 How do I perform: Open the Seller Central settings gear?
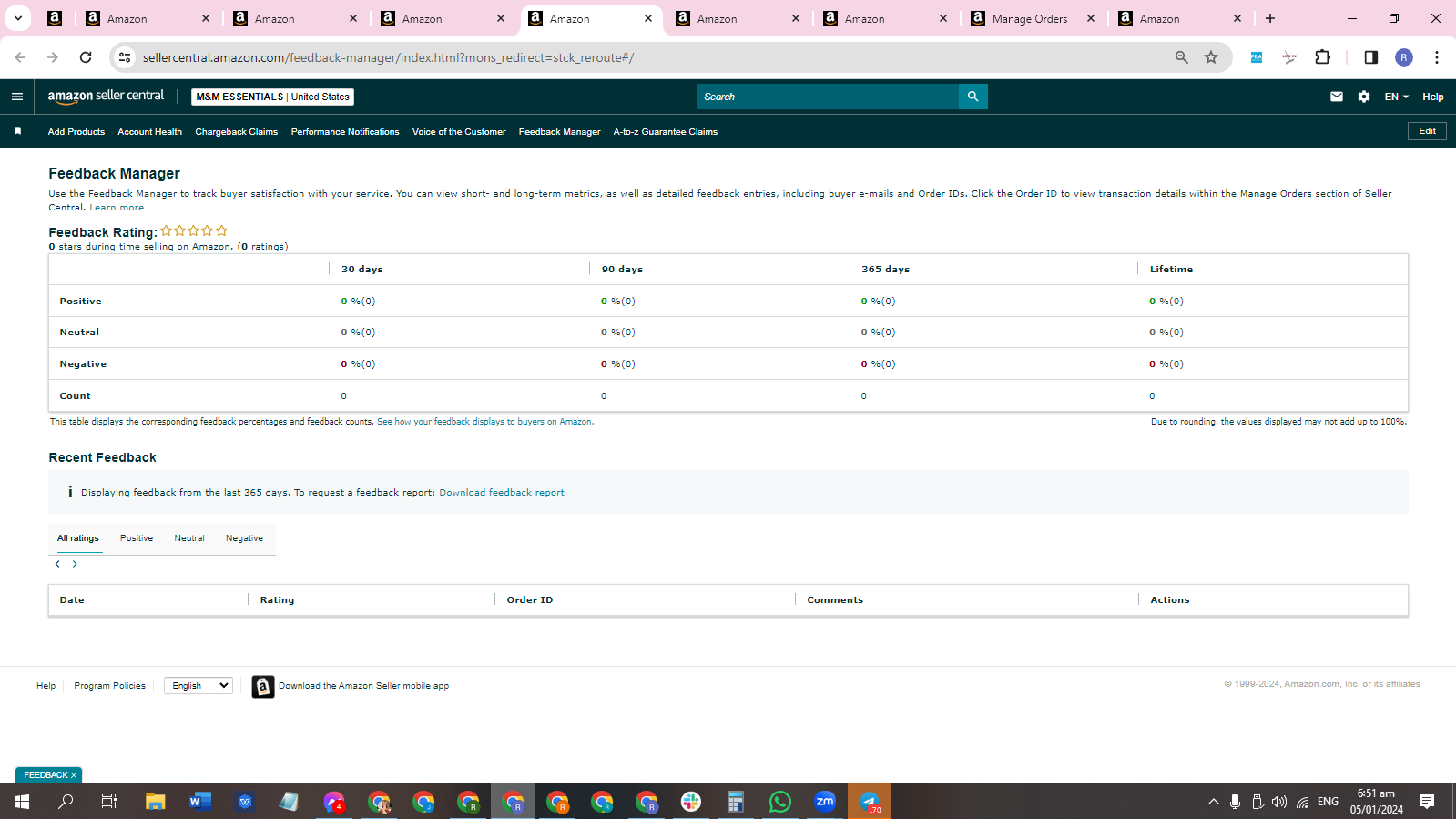click(x=1363, y=97)
